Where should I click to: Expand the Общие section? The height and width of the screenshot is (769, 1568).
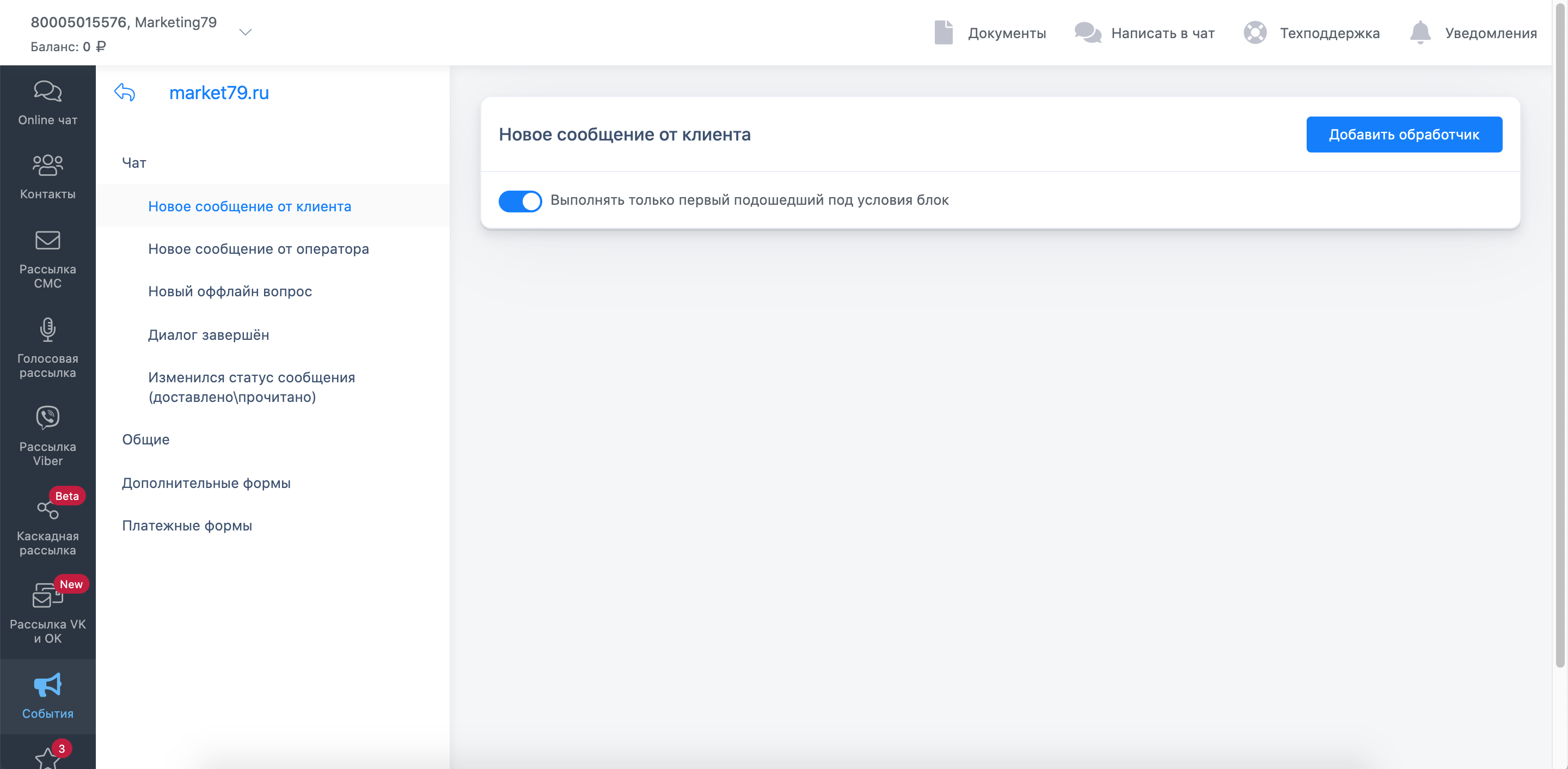(x=145, y=439)
